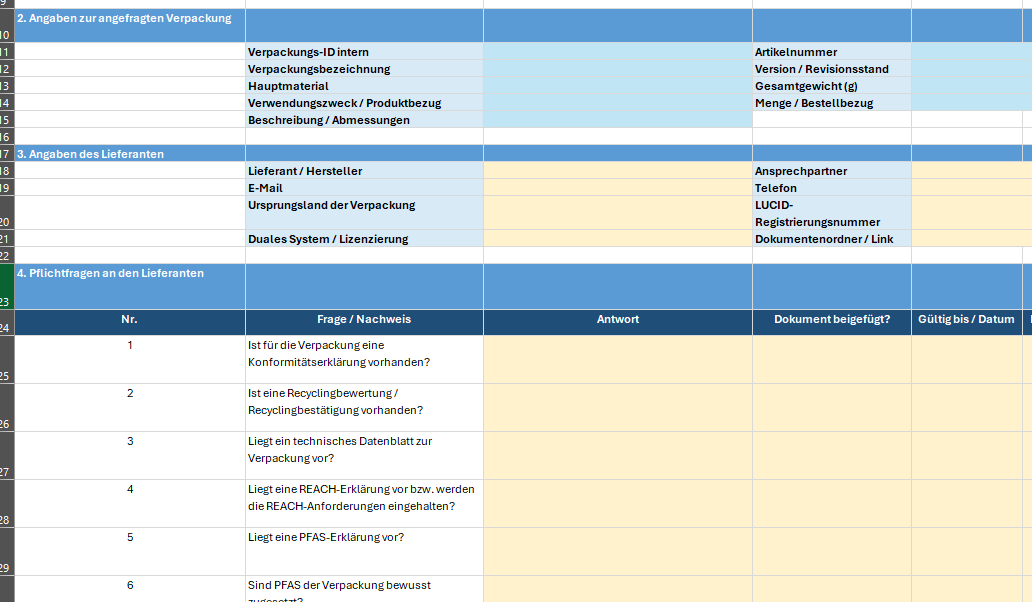The width and height of the screenshot is (1032, 602).
Task: Click the '3. Angaben des Lieferanten' heading
Action: tap(90, 154)
